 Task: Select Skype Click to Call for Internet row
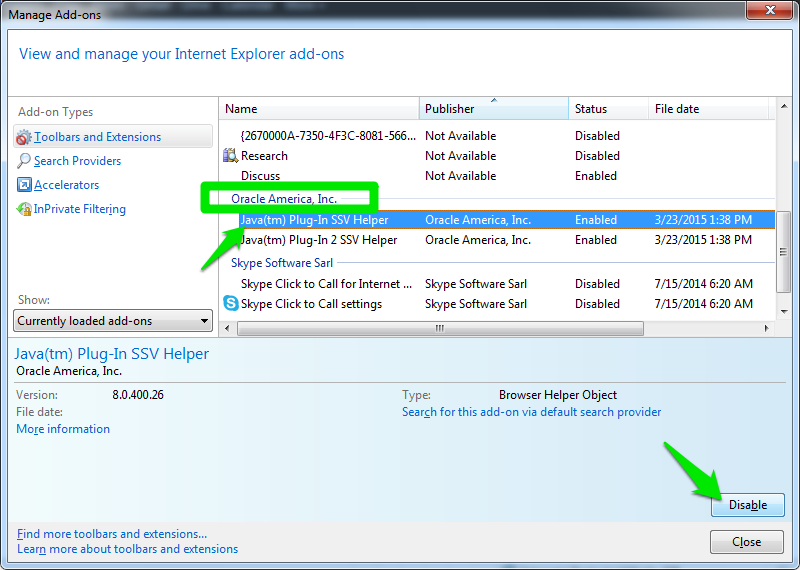(x=497, y=284)
